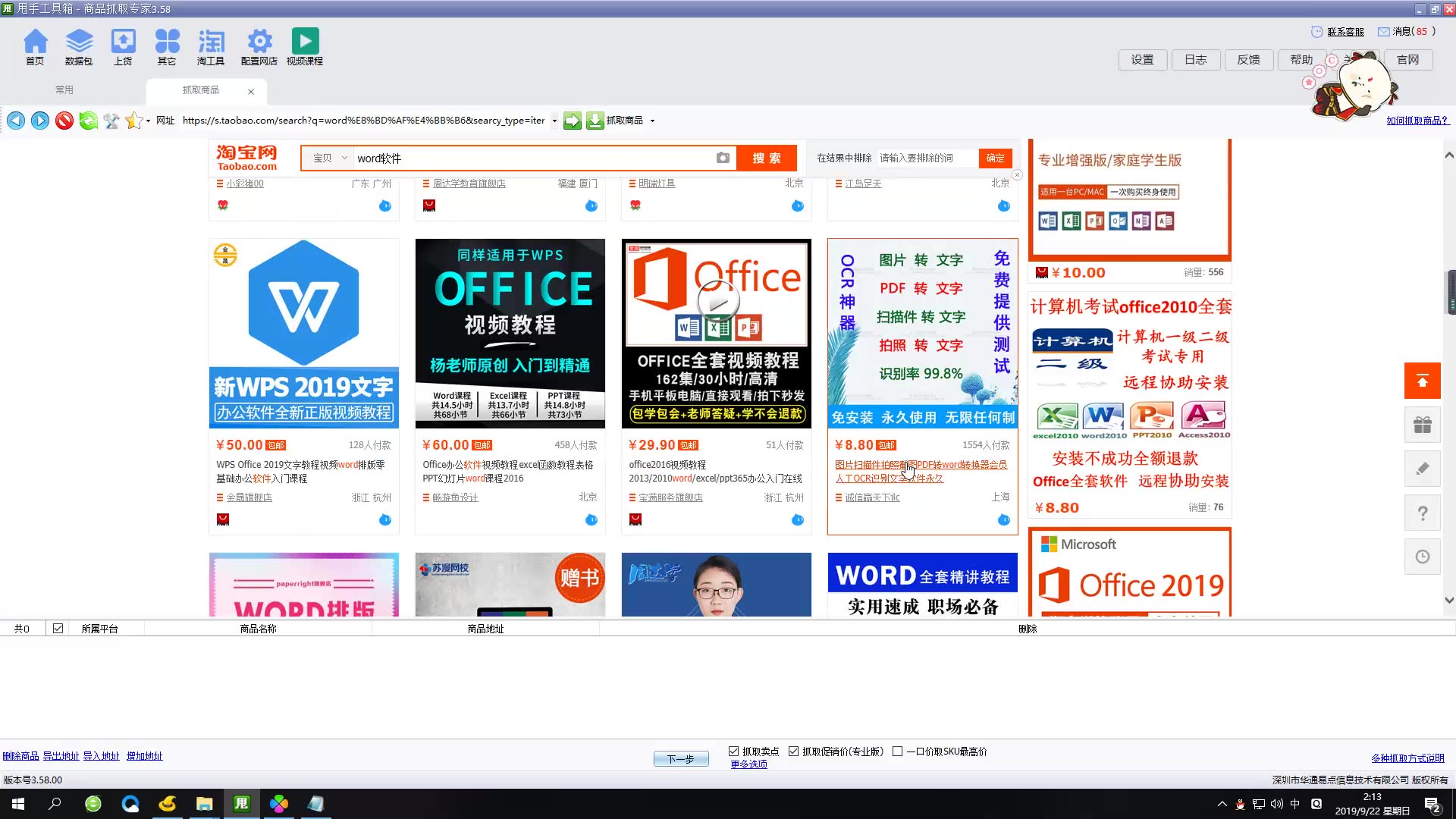Screen dimensions: 1456x819
Task: Toggle the select-all checkbox in table header
Action: tap(58, 628)
